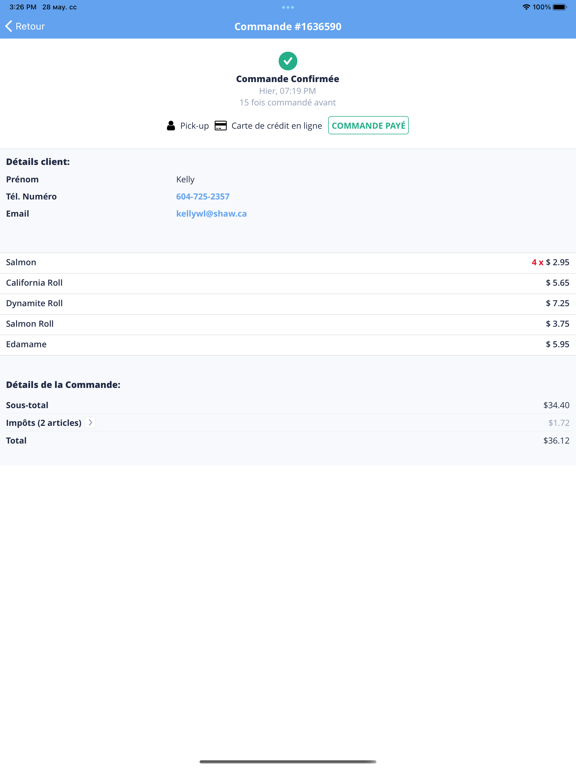The width and height of the screenshot is (576, 768).
Task: Tap the Wi-Fi status icon
Action: [526, 7]
